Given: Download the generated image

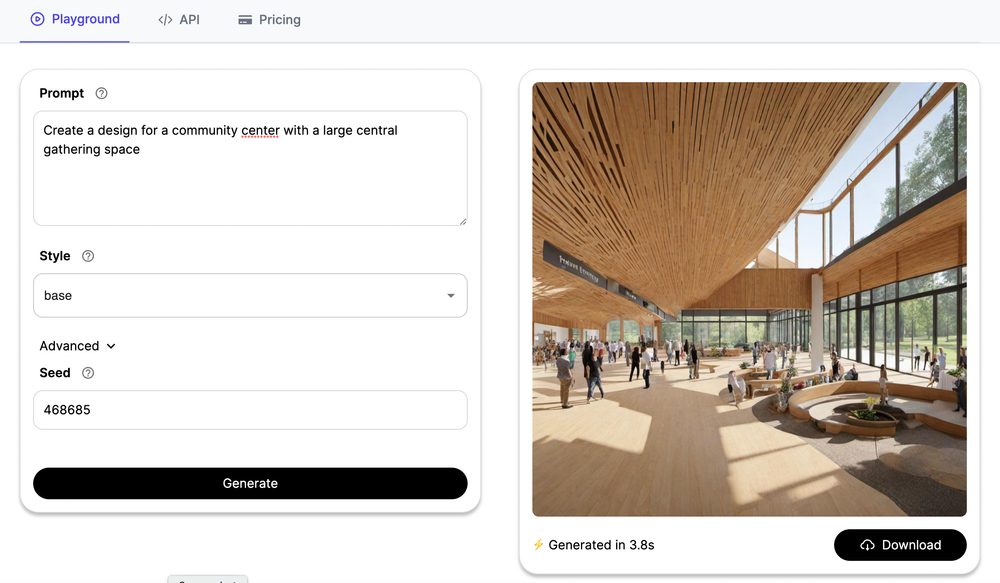Looking at the screenshot, I should point(900,545).
